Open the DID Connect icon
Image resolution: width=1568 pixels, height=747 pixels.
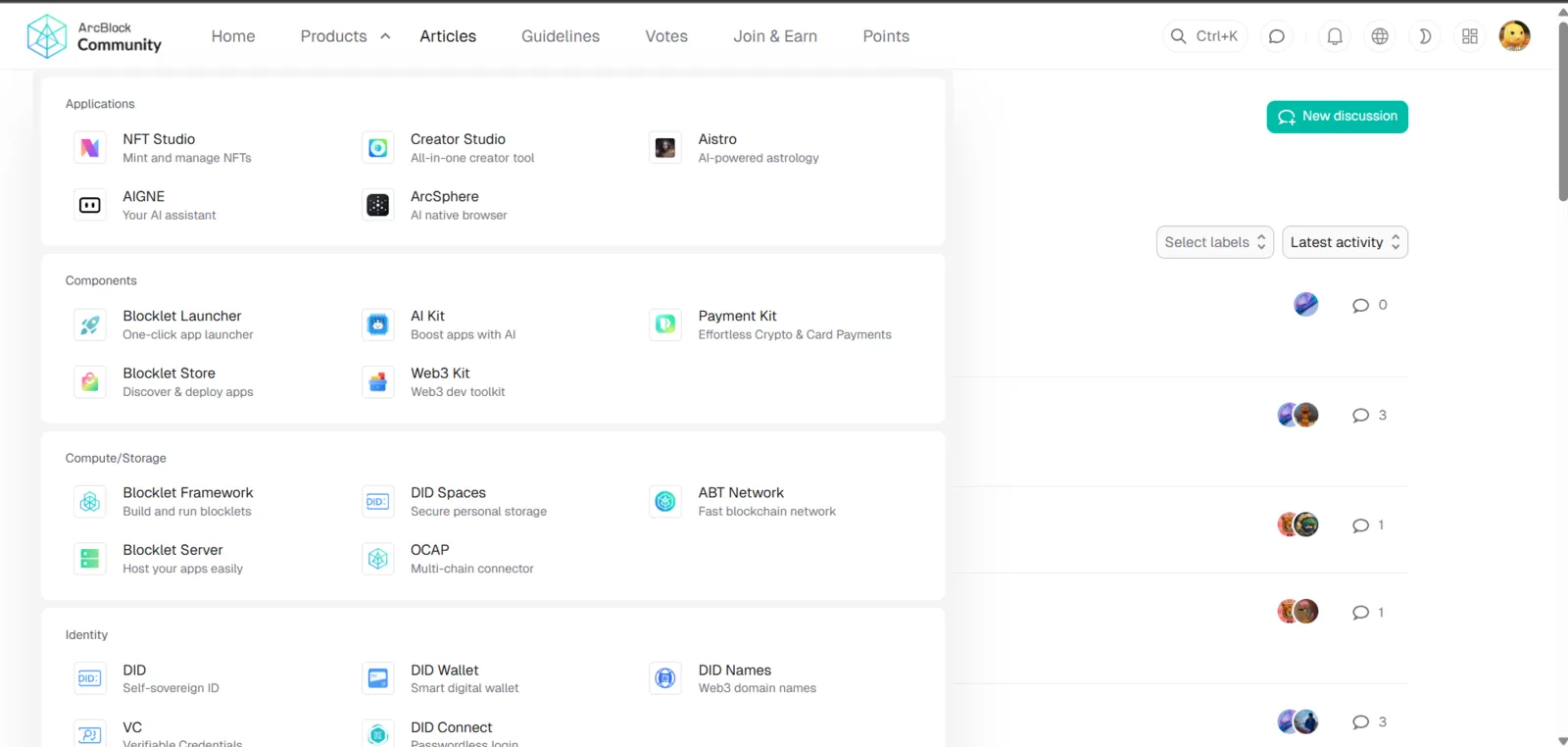[x=378, y=734]
